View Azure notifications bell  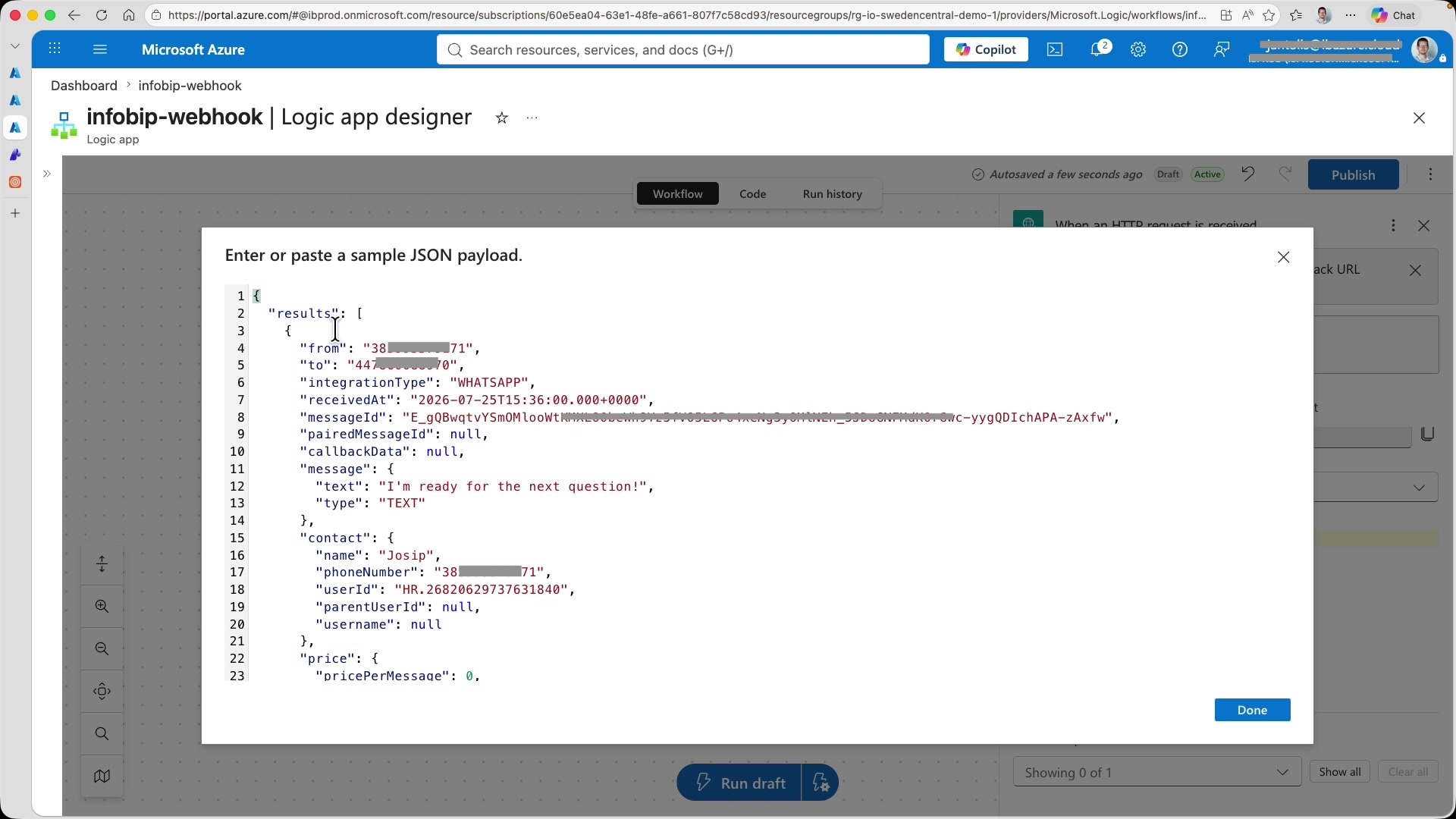click(1098, 49)
